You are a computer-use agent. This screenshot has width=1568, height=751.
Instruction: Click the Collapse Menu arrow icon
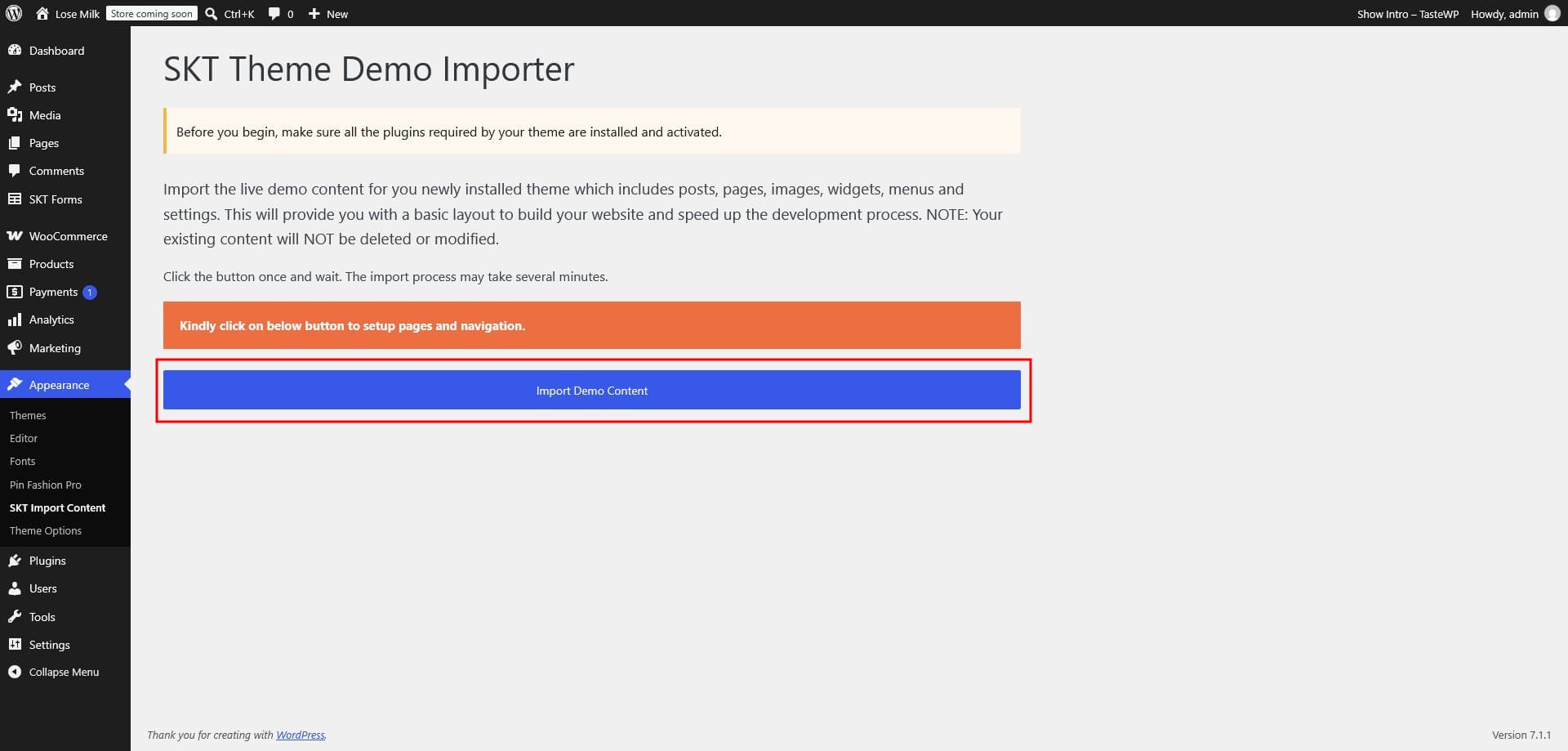15,671
